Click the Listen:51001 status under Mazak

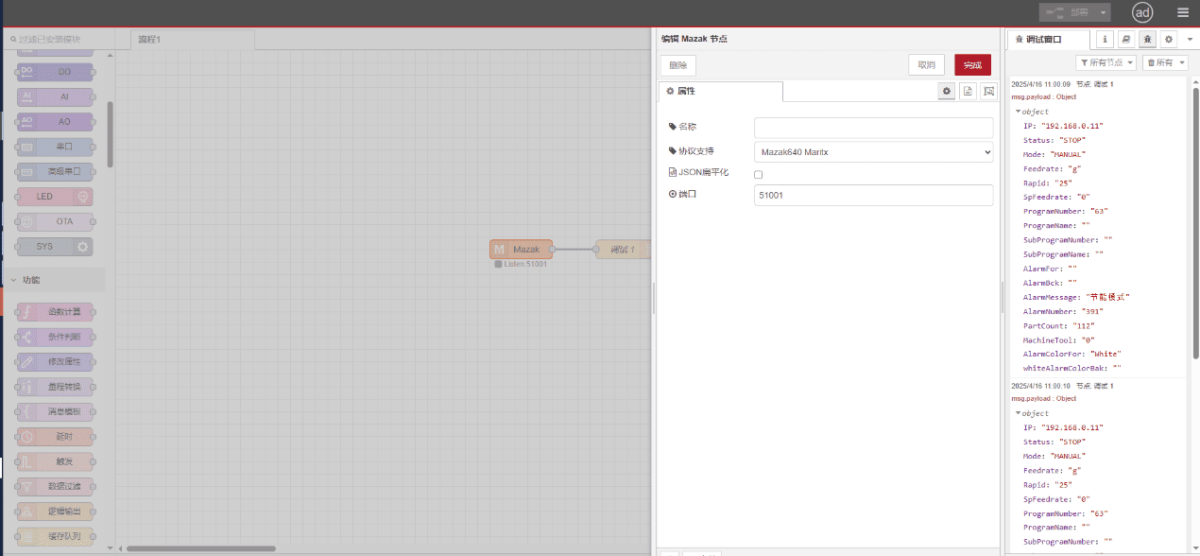click(521, 264)
